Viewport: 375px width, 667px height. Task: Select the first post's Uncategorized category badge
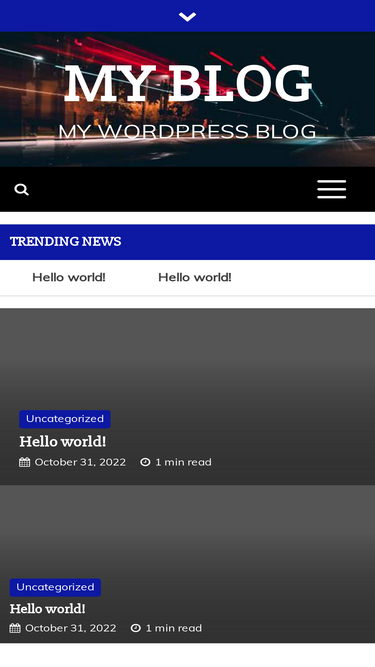click(x=65, y=419)
